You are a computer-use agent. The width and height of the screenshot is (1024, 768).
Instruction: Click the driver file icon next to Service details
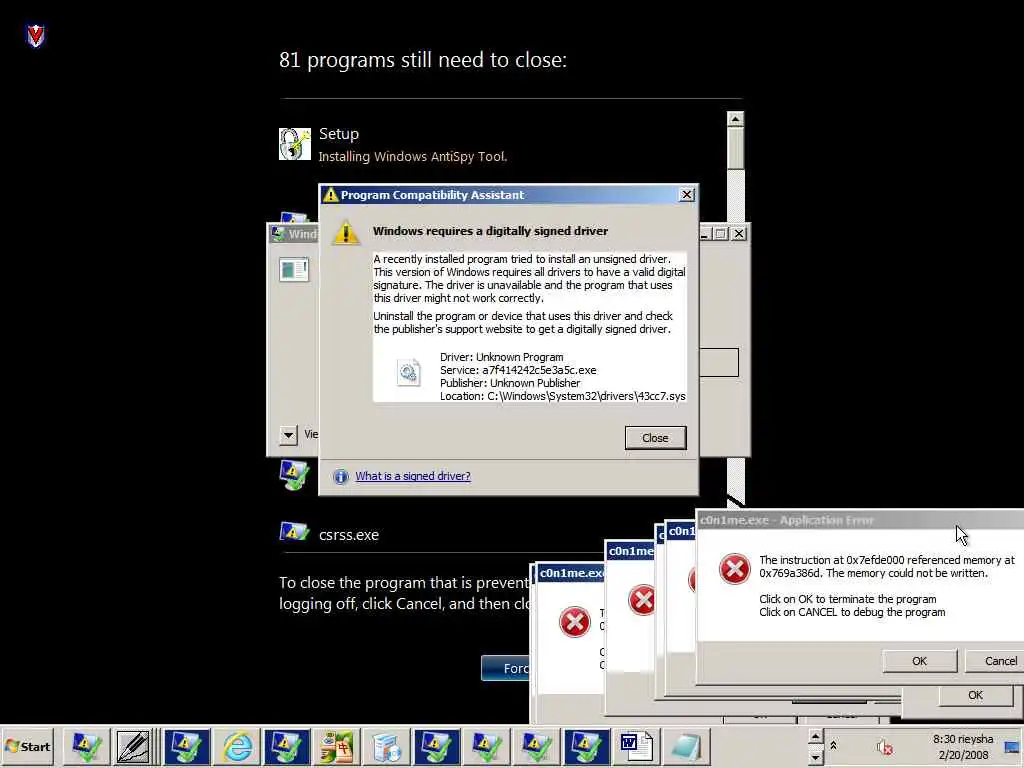408,372
